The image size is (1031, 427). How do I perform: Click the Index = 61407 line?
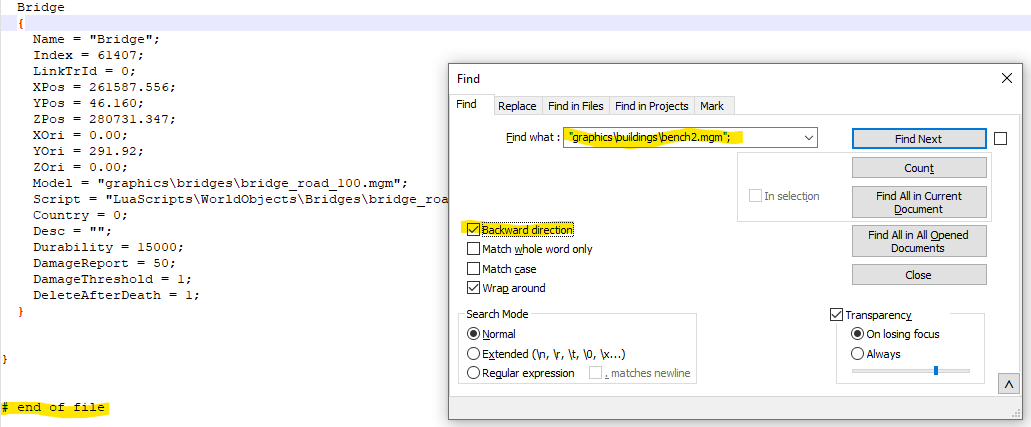click(x=88, y=55)
